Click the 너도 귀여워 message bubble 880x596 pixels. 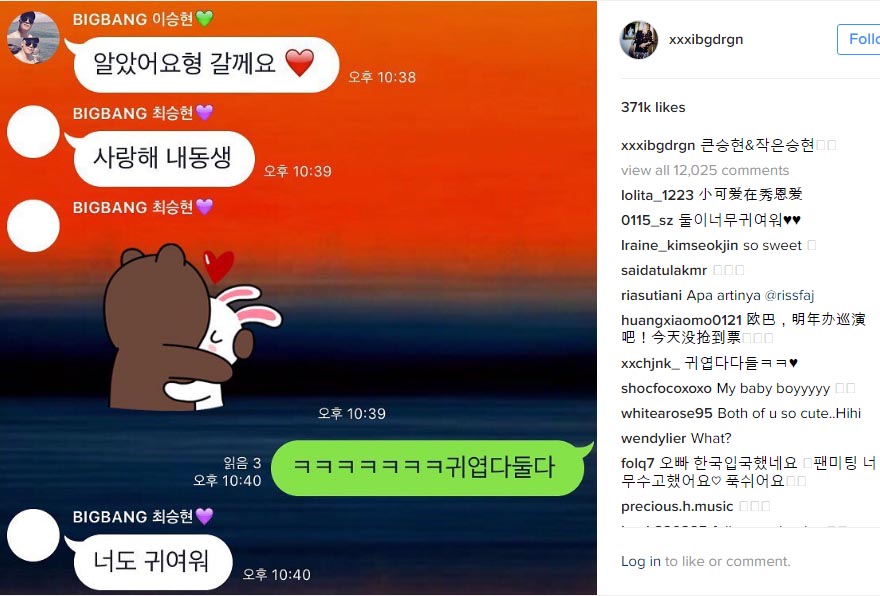tap(150, 562)
